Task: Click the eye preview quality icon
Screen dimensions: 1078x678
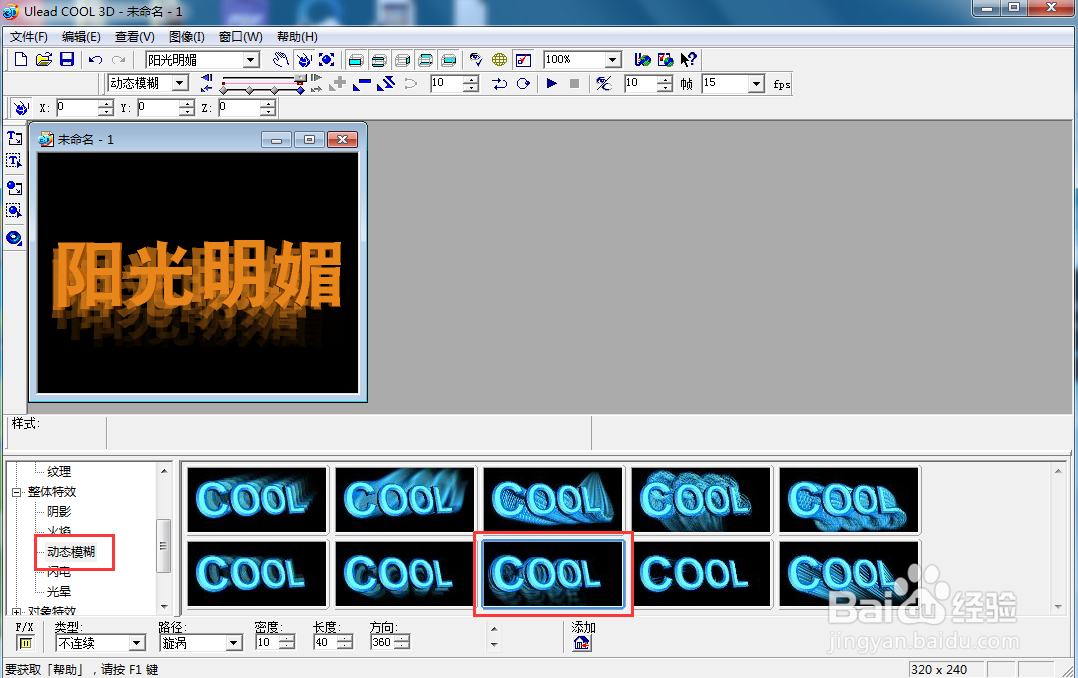Action: (476, 60)
